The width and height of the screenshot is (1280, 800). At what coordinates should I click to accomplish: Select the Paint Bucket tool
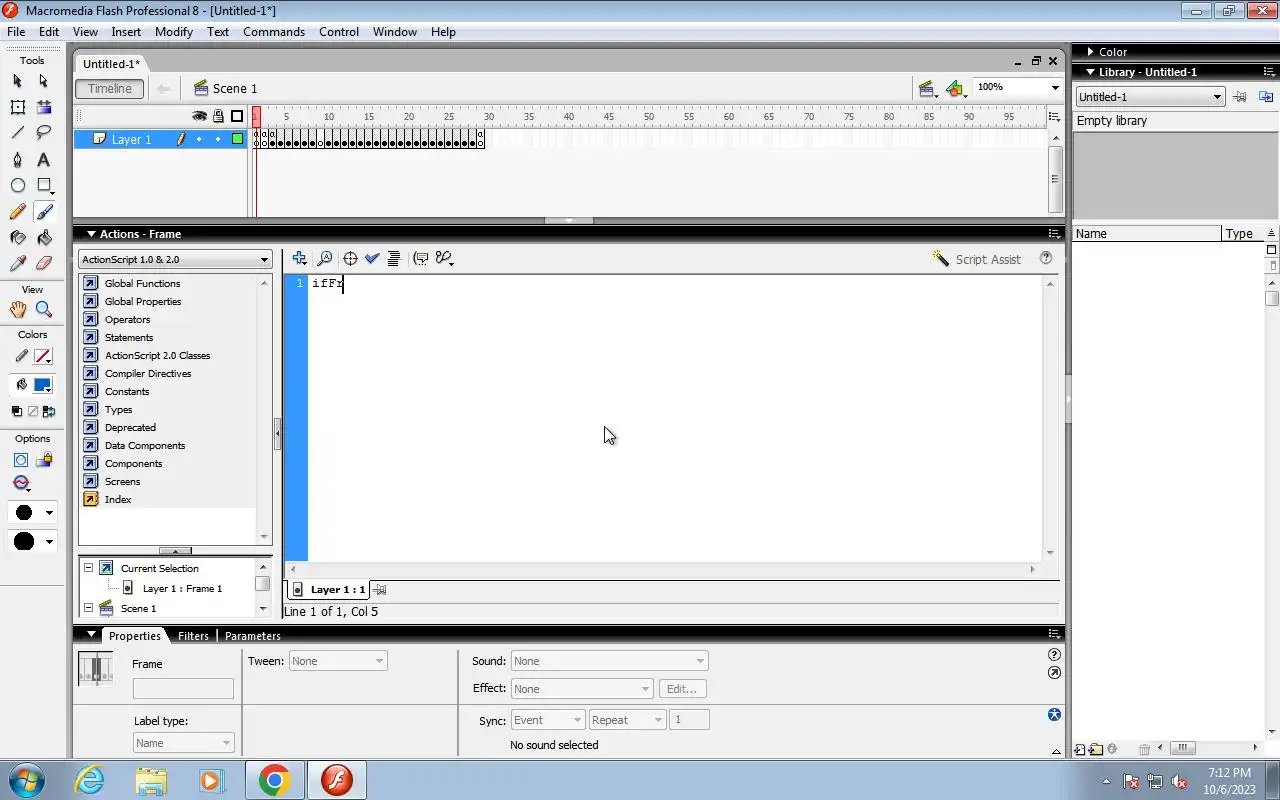point(44,238)
